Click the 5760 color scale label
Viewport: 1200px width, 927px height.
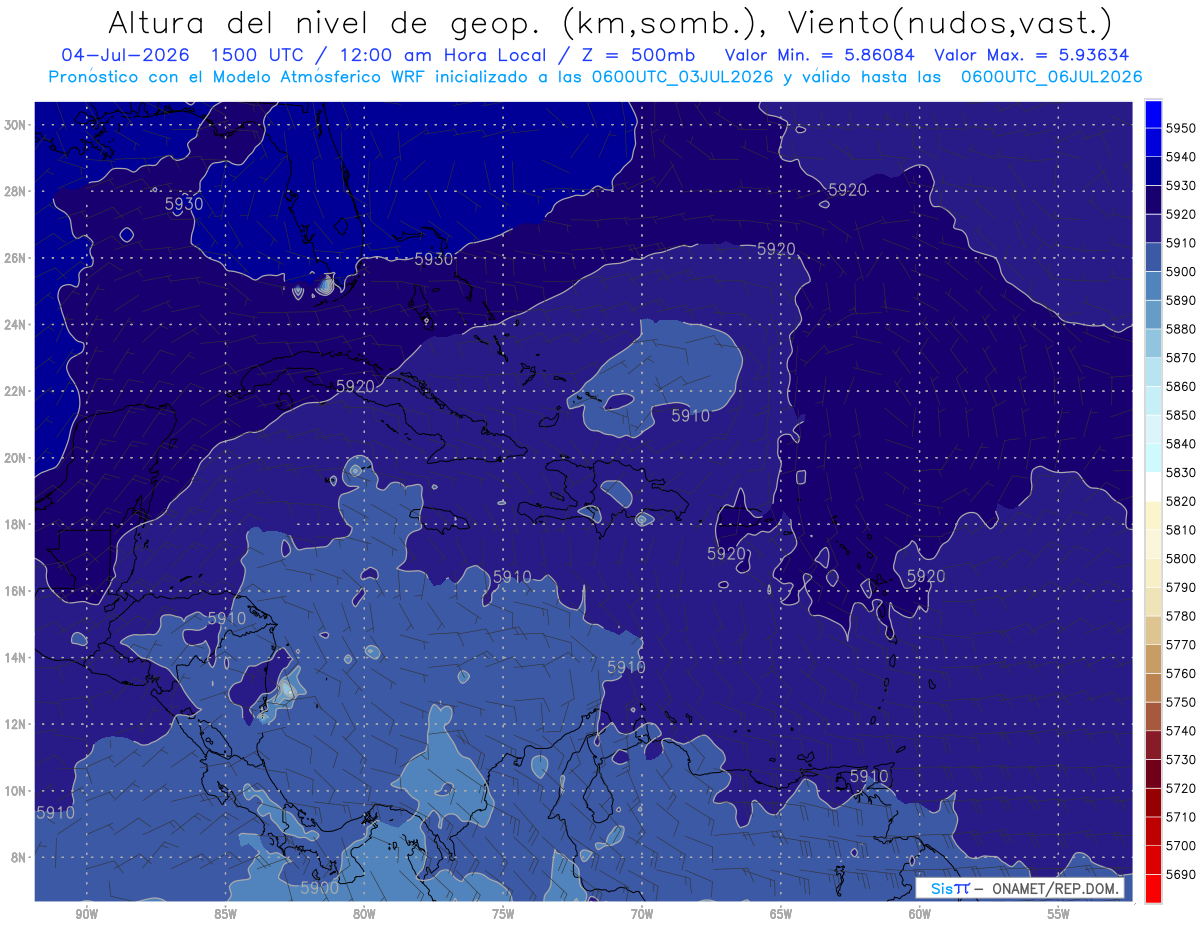1181,673
